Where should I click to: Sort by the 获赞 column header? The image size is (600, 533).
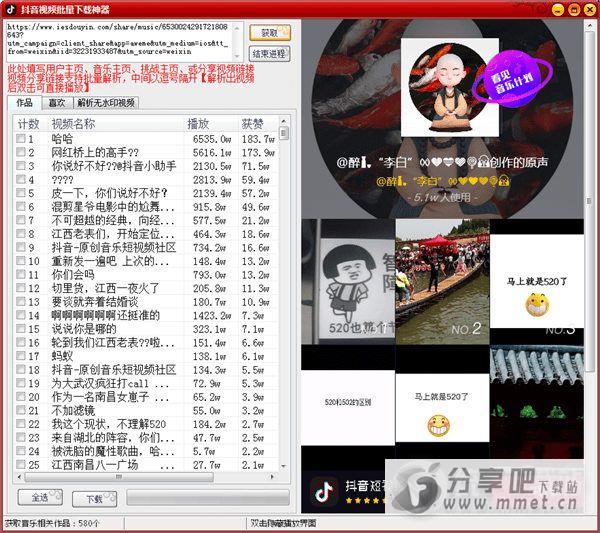258,124
